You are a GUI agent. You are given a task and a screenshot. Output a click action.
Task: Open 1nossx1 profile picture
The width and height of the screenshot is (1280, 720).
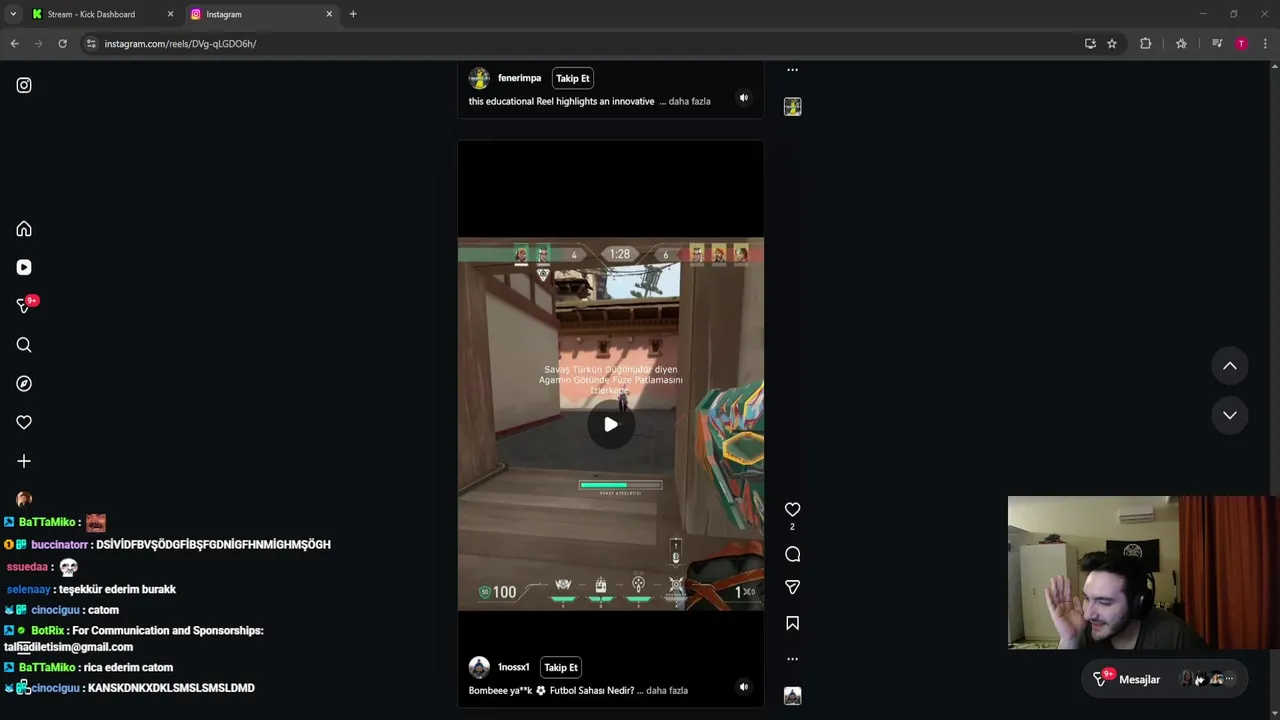coord(479,667)
